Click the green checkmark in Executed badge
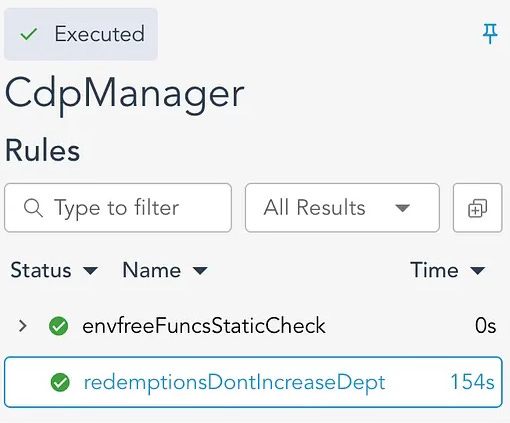Screen dimensions: 510x423 coord(29,34)
